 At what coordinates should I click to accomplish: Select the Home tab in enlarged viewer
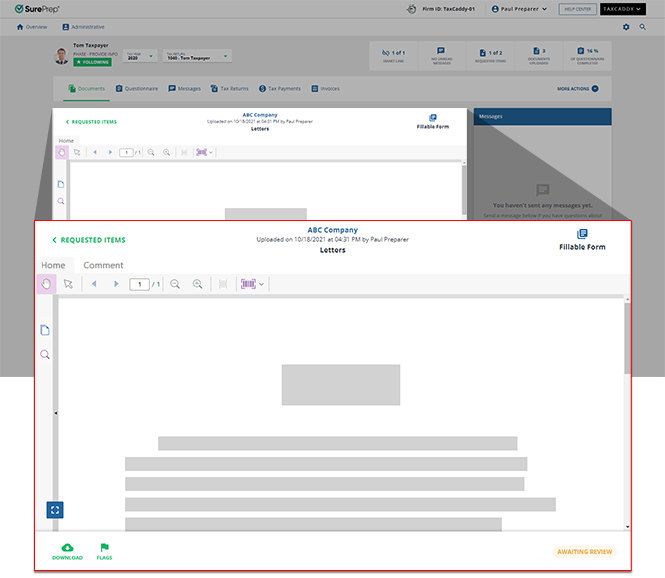coord(53,265)
